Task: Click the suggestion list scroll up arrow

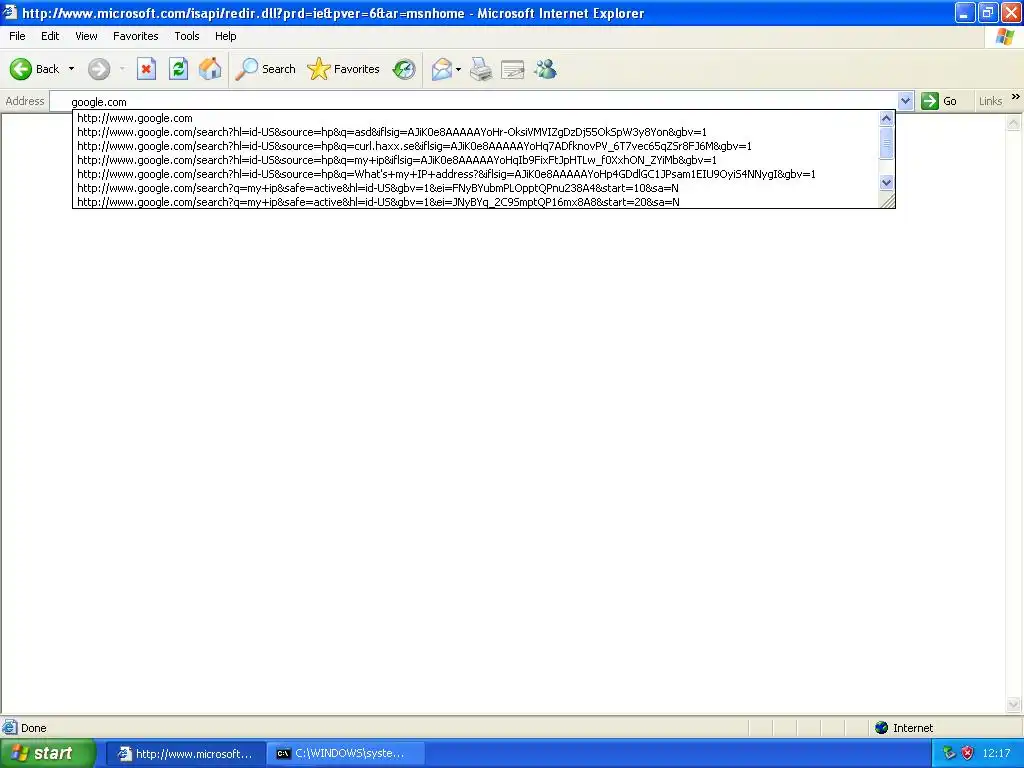Action: (886, 118)
